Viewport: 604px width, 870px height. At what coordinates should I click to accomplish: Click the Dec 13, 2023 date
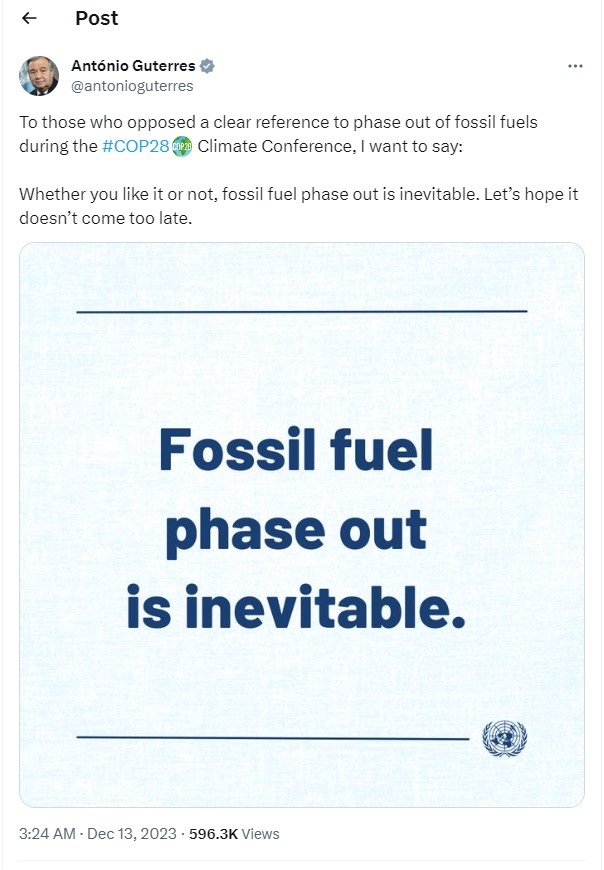click(134, 833)
